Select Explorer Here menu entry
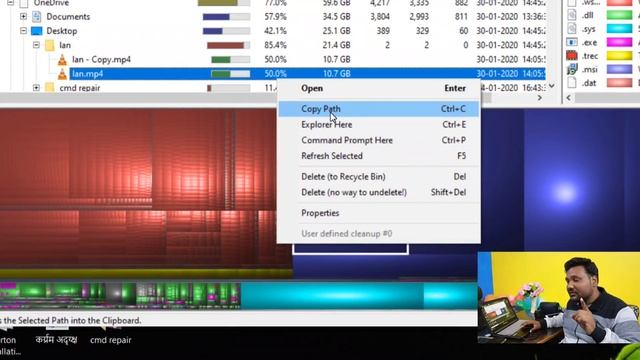640x360 pixels. click(x=379, y=124)
